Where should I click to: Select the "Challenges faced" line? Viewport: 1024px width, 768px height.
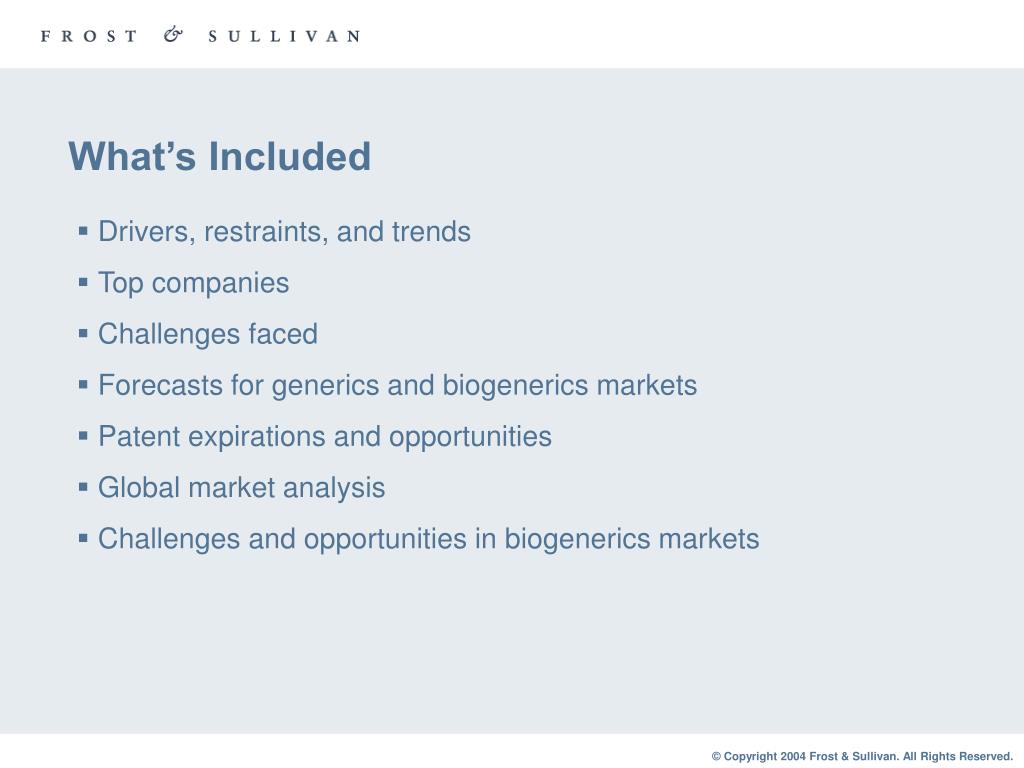[x=208, y=334]
